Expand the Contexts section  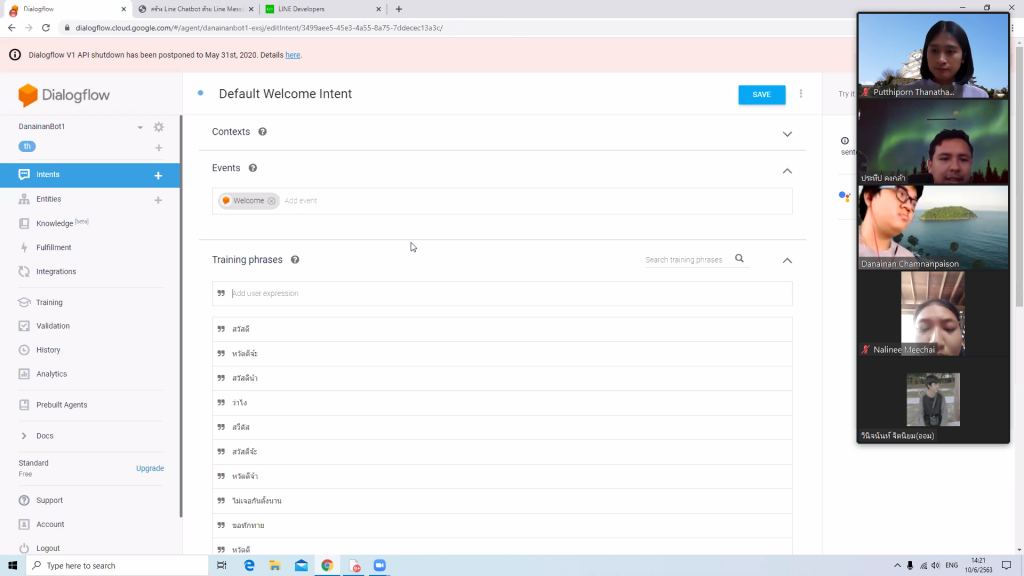pos(787,133)
